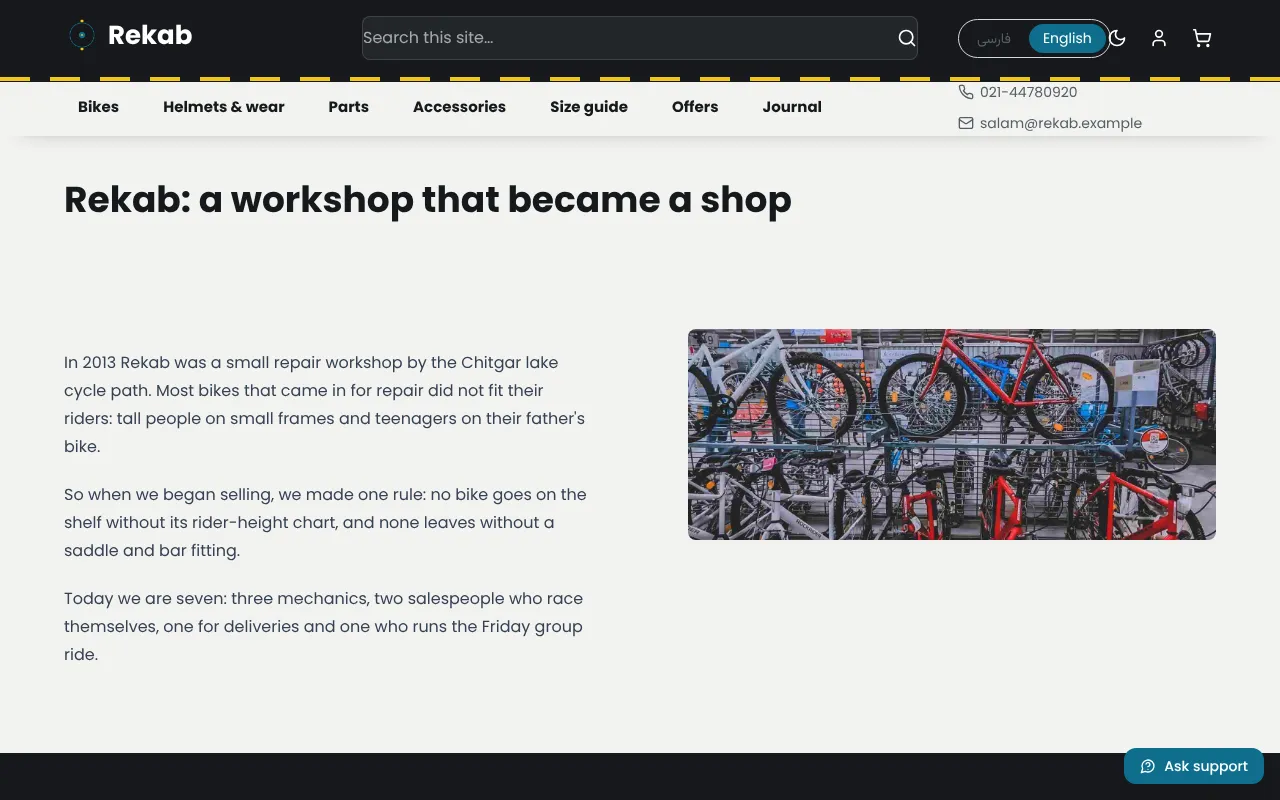
Task: Click the search magnifier icon
Action: (906, 38)
